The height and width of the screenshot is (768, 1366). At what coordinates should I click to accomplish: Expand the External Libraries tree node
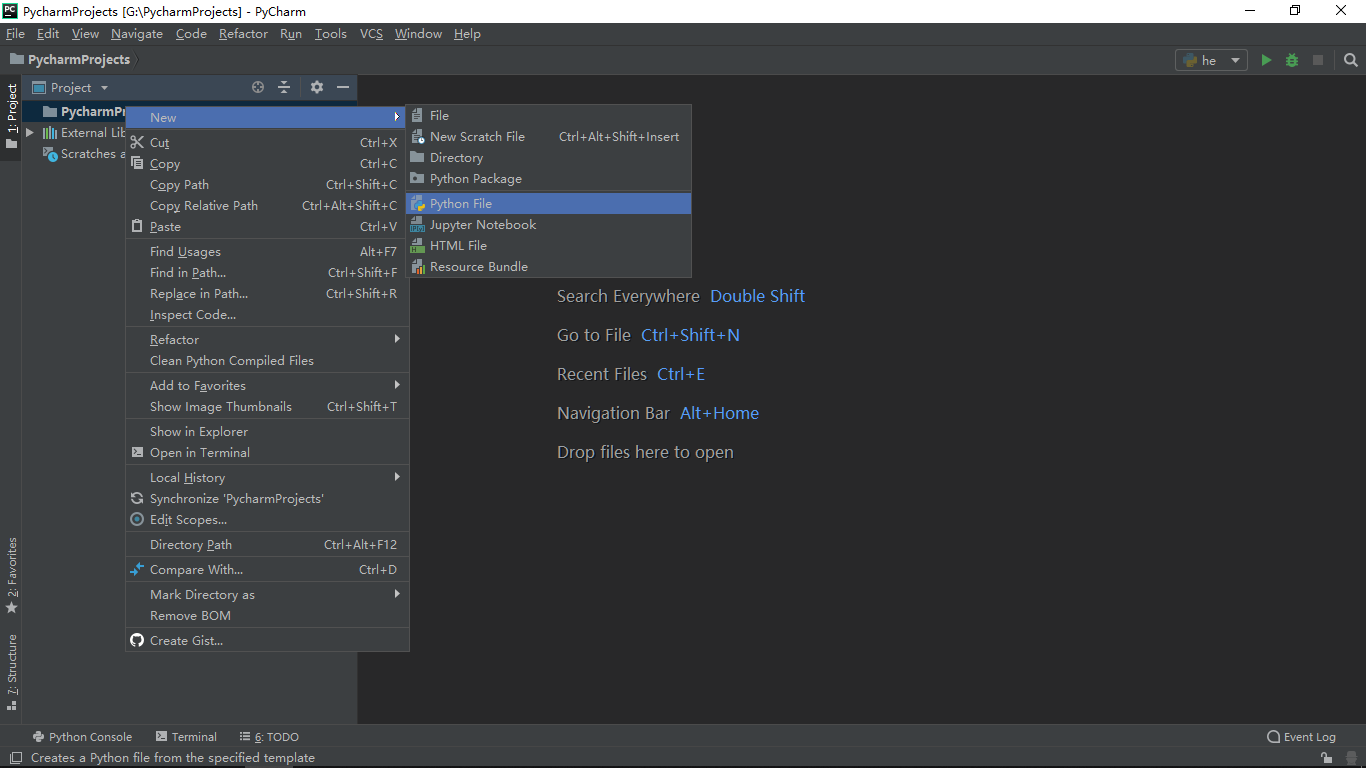click(x=30, y=132)
